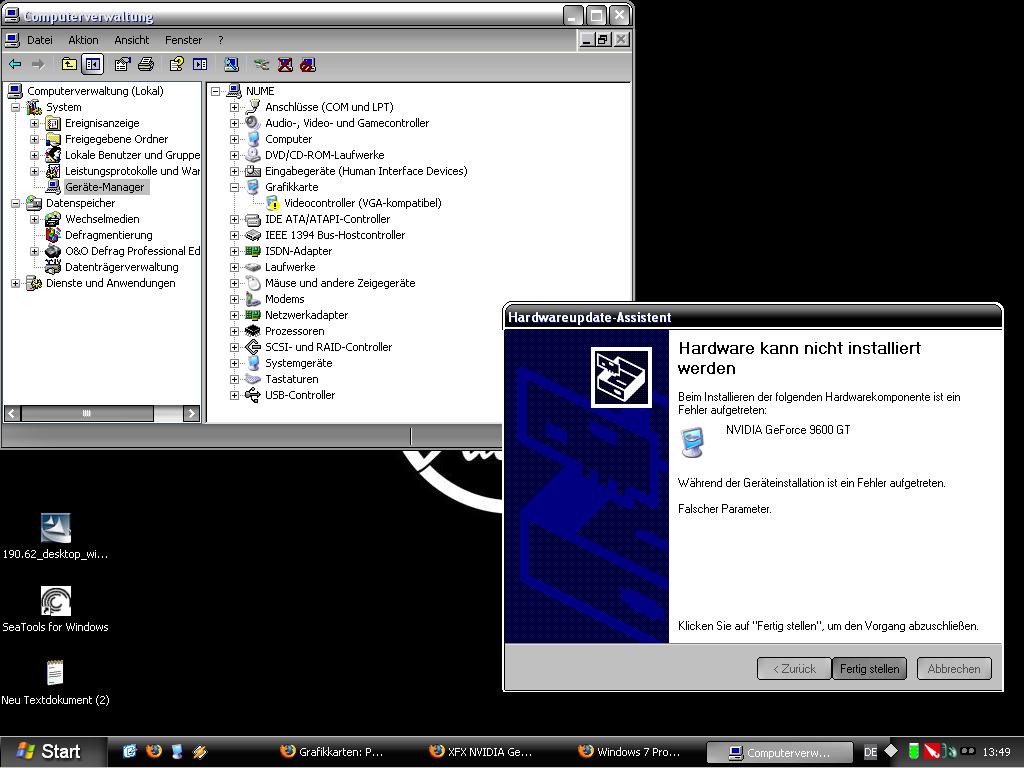Expand Dienste und Anwendungen node
The width and height of the screenshot is (1024, 768).
click(15, 283)
